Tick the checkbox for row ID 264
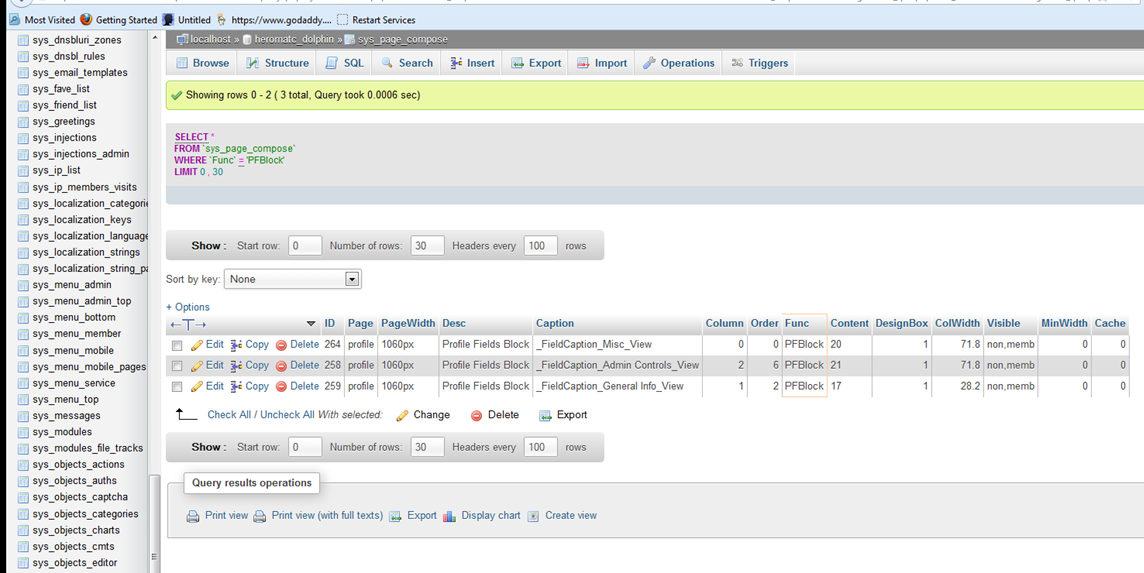This screenshot has width=1144, height=573. coord(177,345)
